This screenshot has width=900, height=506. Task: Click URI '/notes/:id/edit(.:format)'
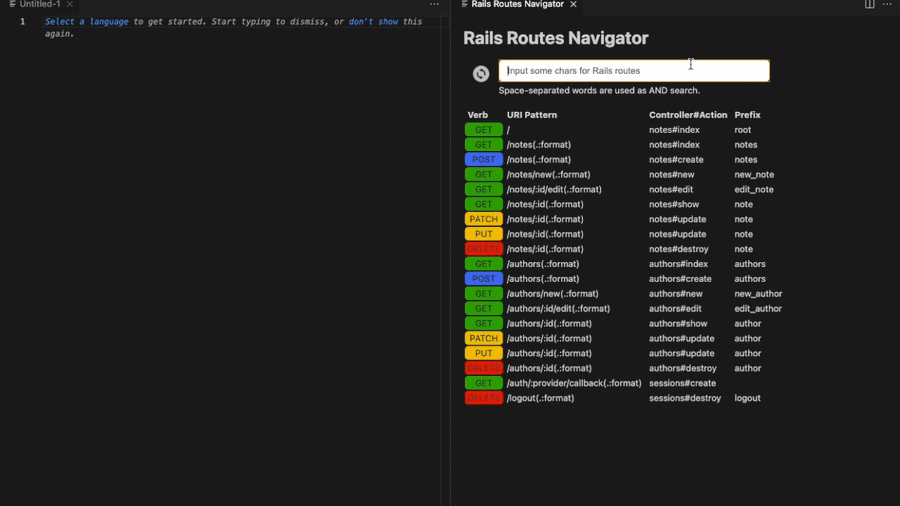(554, 189)
